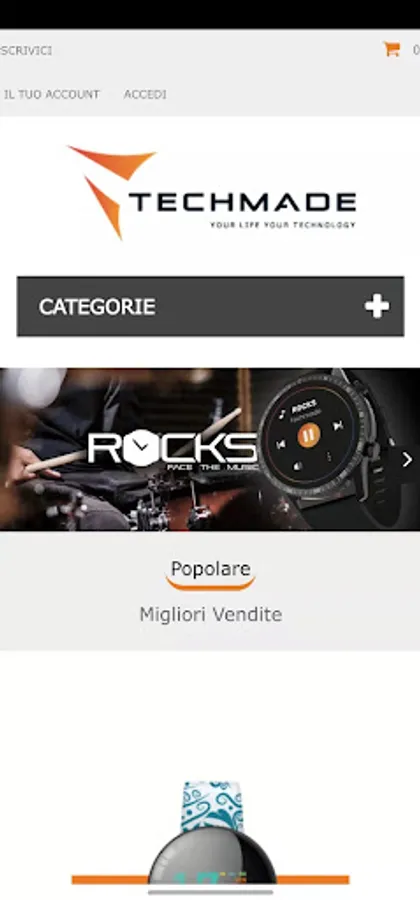Click the large ROCKS Face The Music logo
This screenshot has width=420, height=900.
coord(172,452)
